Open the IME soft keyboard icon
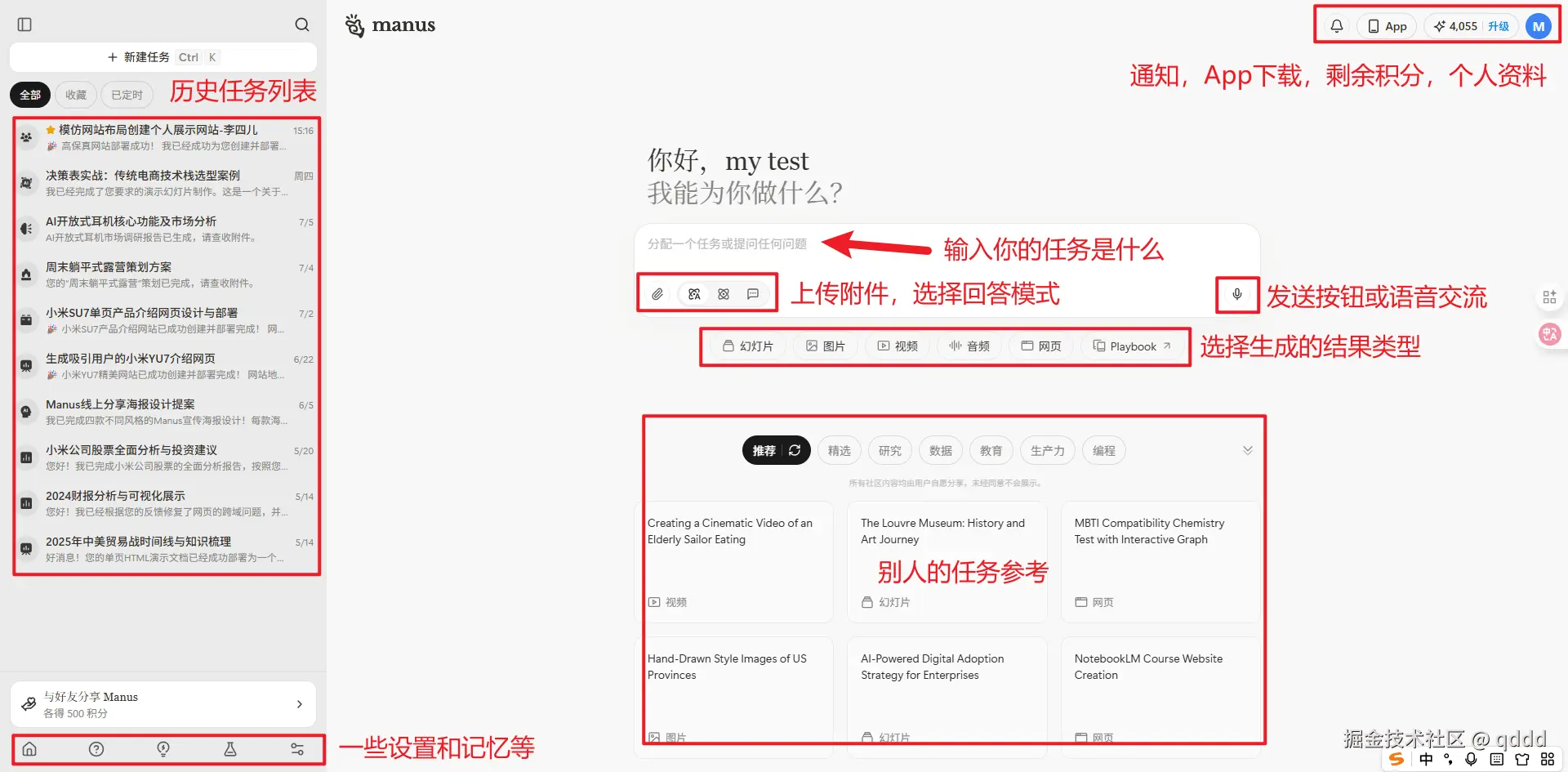Viewport: 1568px width, 772px height. 1497,759
